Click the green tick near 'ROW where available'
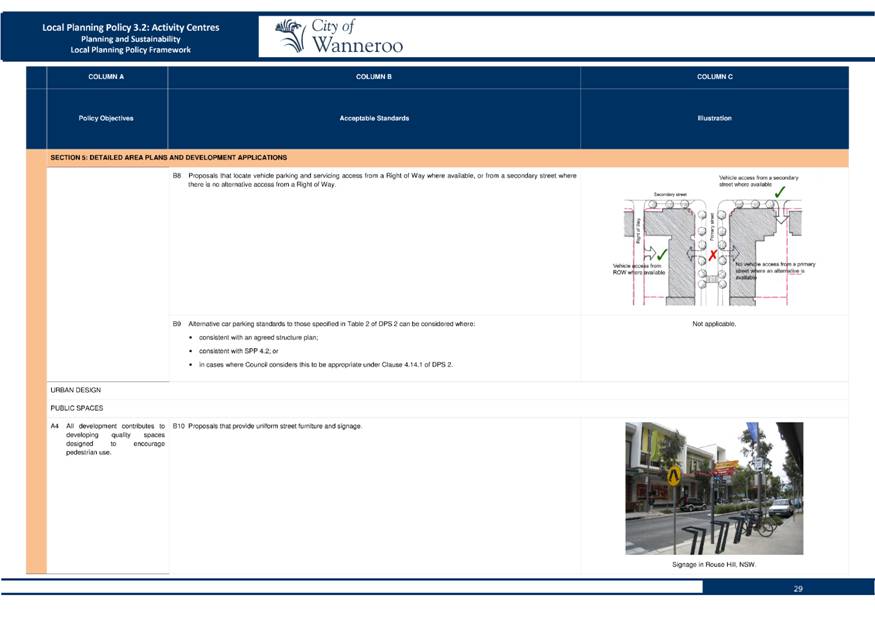Screen dimensions: 875x619 (x=662, y=255)
